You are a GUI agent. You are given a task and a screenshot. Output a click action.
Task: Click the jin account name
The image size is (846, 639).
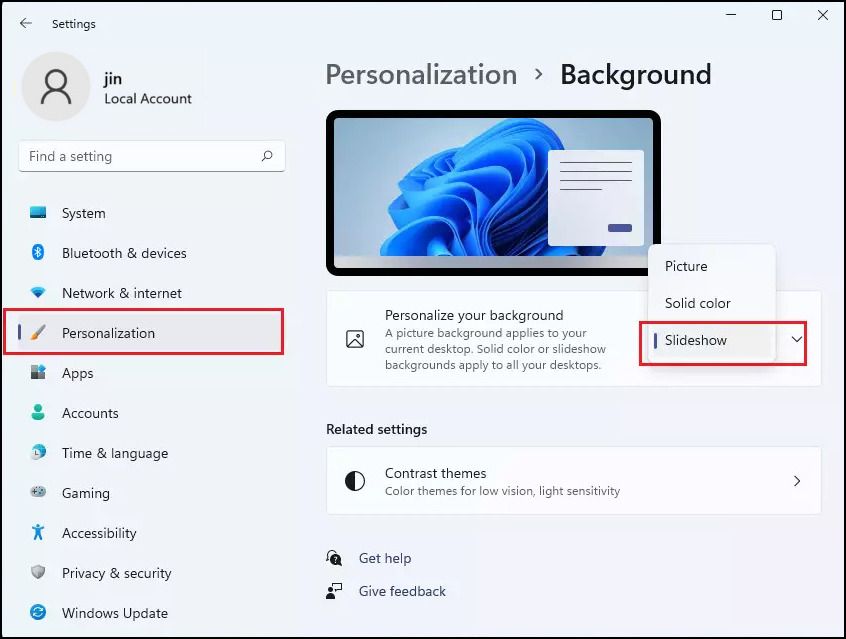coord(113,79)
